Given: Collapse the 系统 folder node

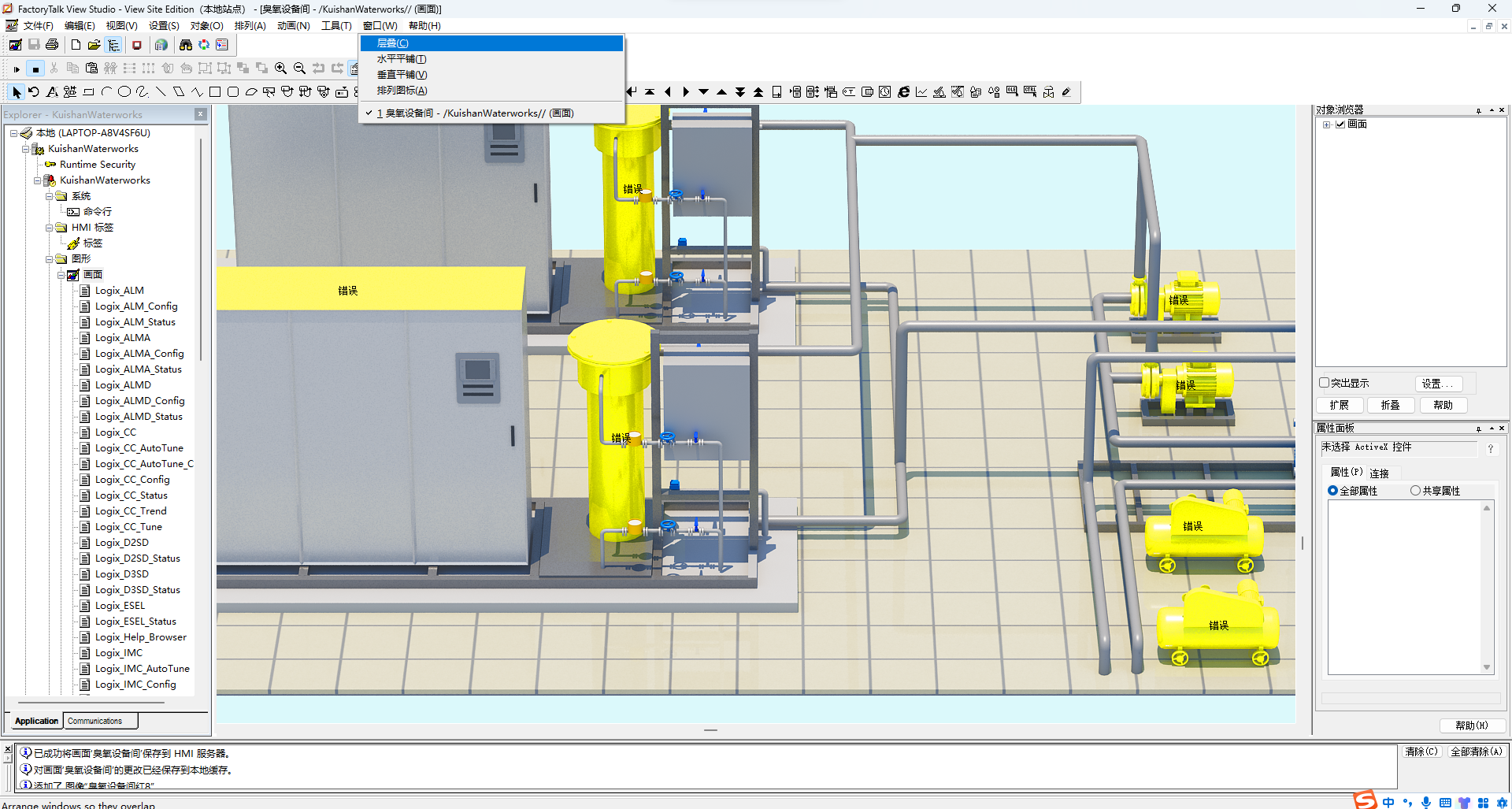Looking at the screenshot, I should tap(50, 196).
